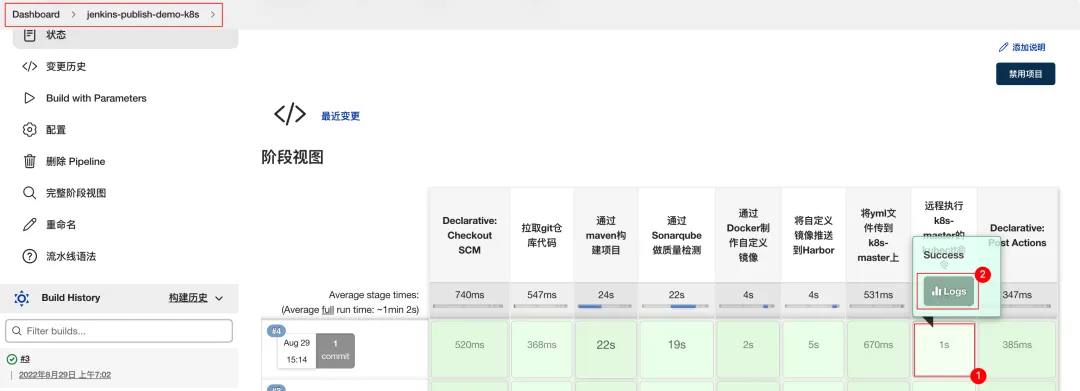This screenshot has height=391, width=1080.
Task: Expand chevron after jenkins-publish-demo-k8s breadcrumb
Action: click(213, 14)
